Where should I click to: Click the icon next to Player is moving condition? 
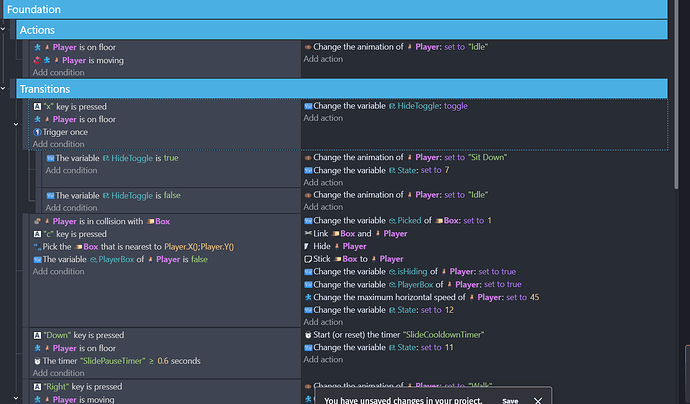click(38, 60)
